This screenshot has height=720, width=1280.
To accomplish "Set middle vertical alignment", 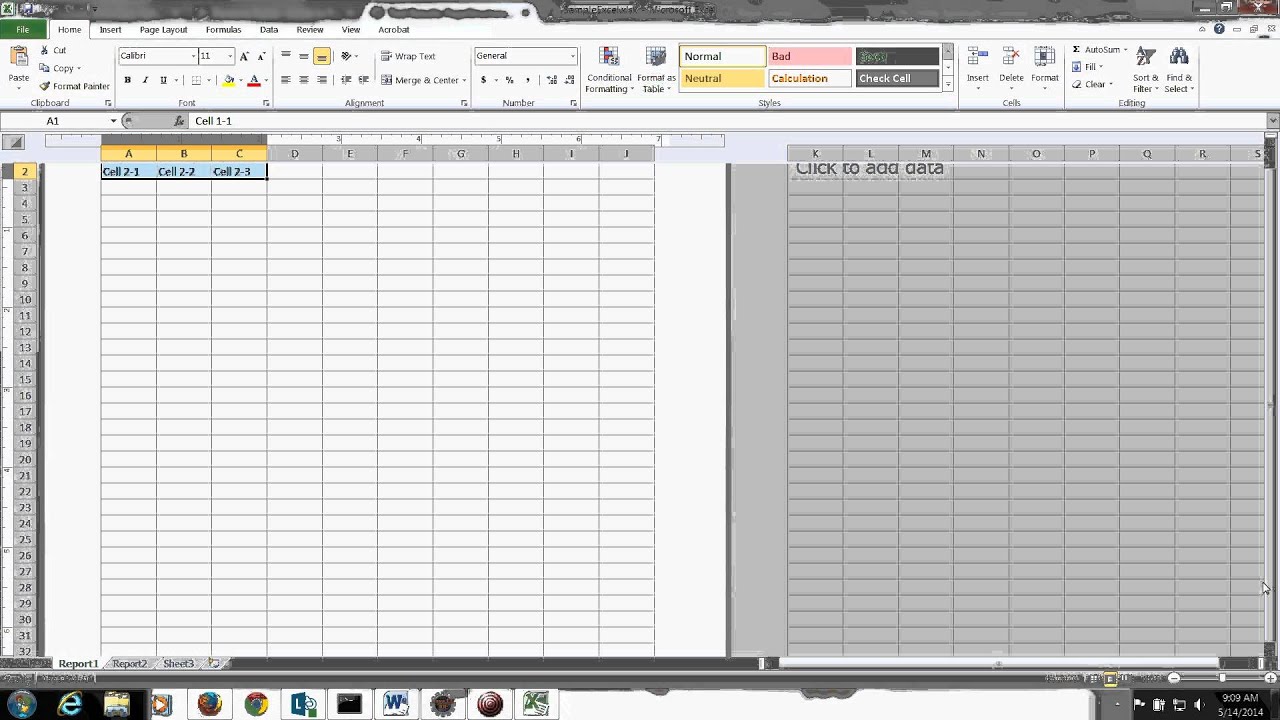I will (304, 56).
